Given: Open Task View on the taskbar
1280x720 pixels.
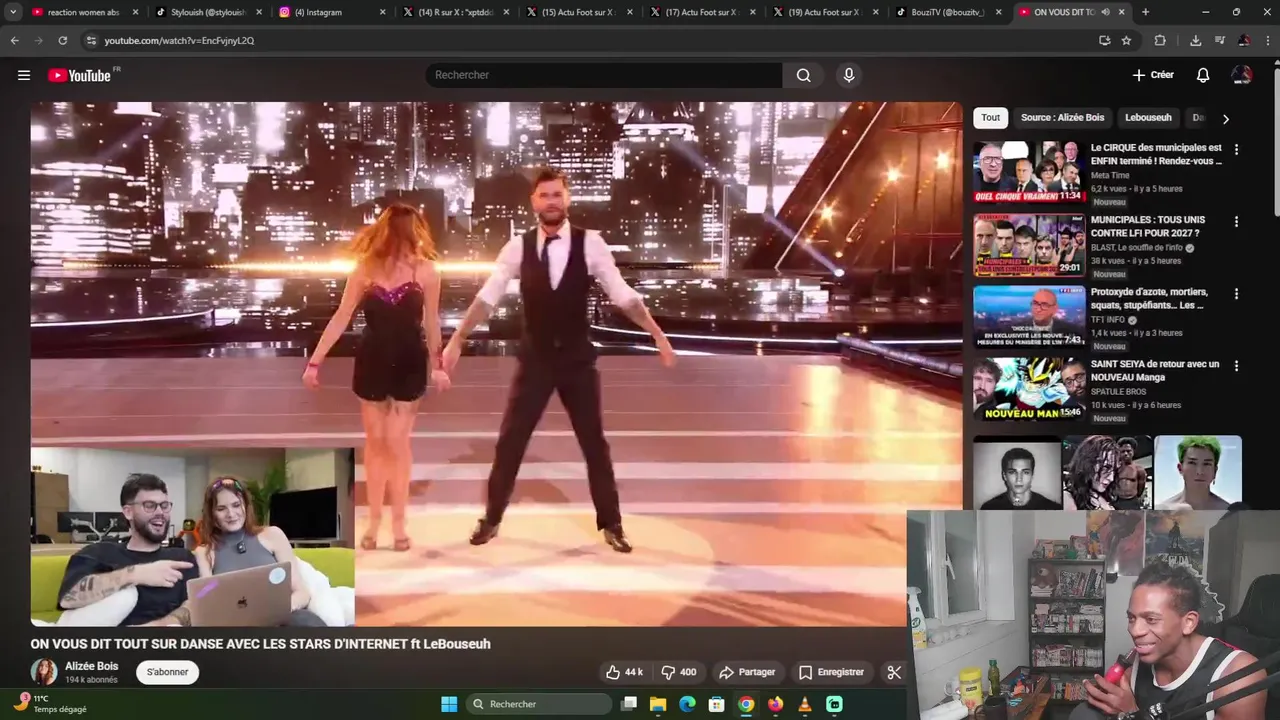Looking at the screenshot, I should coord(629,704).
